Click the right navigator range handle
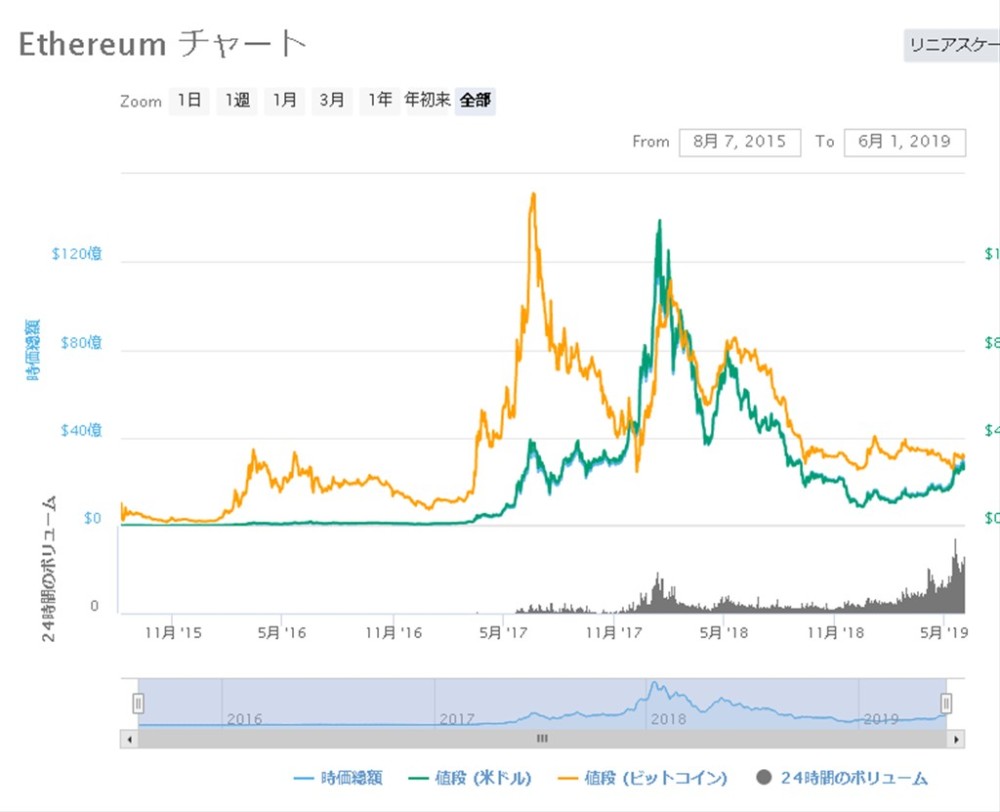This screenshot has height=812, width=1000. point(946,704)
